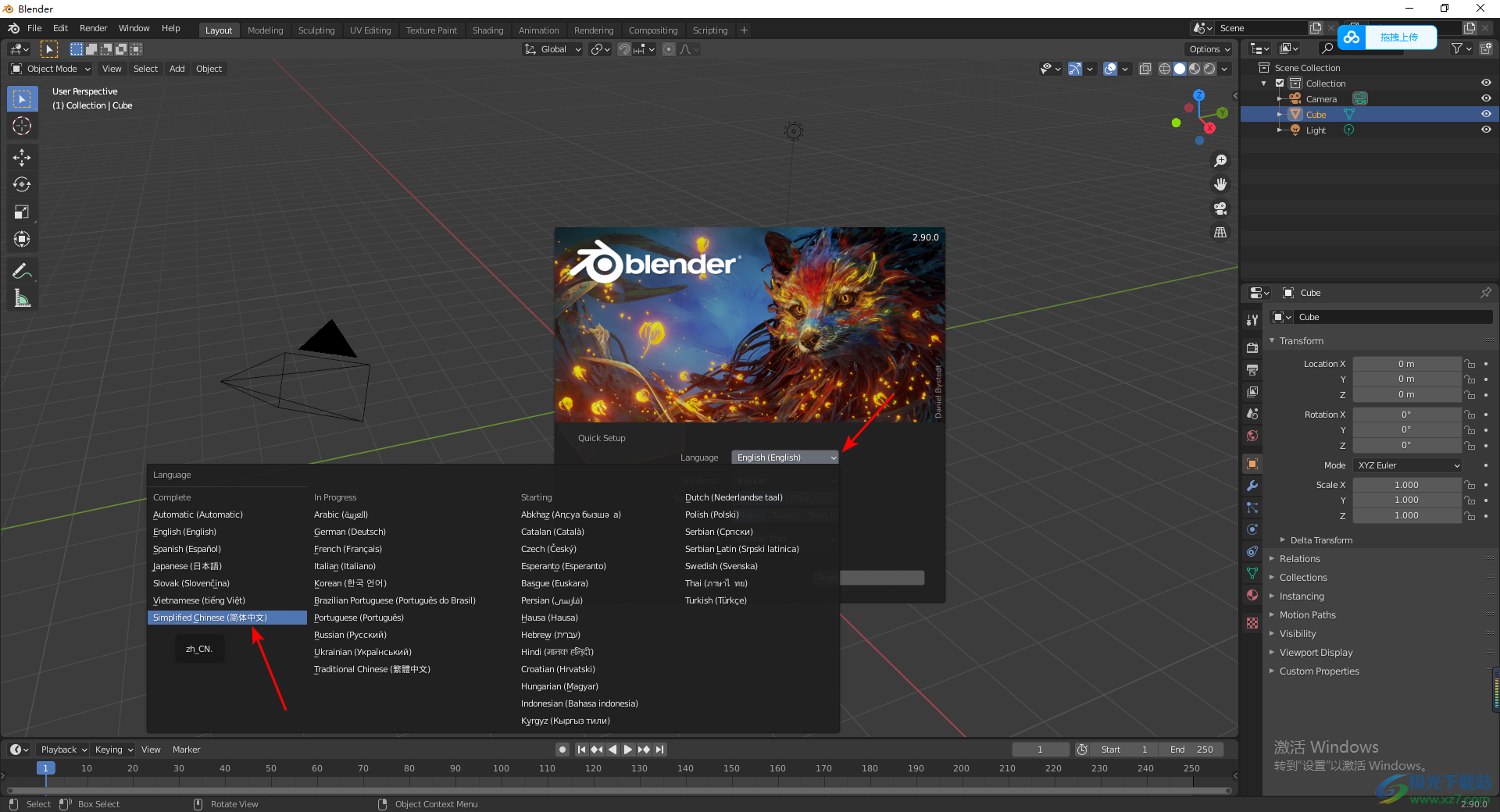Viewport: 1500px width, 812px height.
Task: Toggle proportional editing icon
Action: click(669, 49)
